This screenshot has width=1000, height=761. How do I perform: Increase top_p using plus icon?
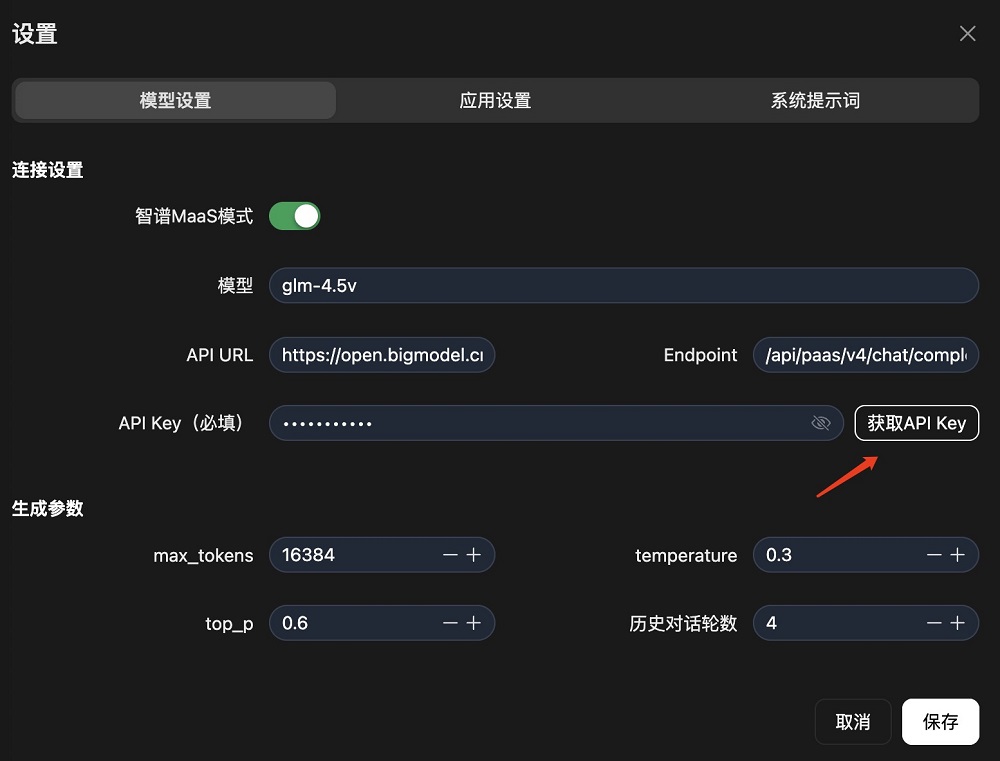pos(473,623)
